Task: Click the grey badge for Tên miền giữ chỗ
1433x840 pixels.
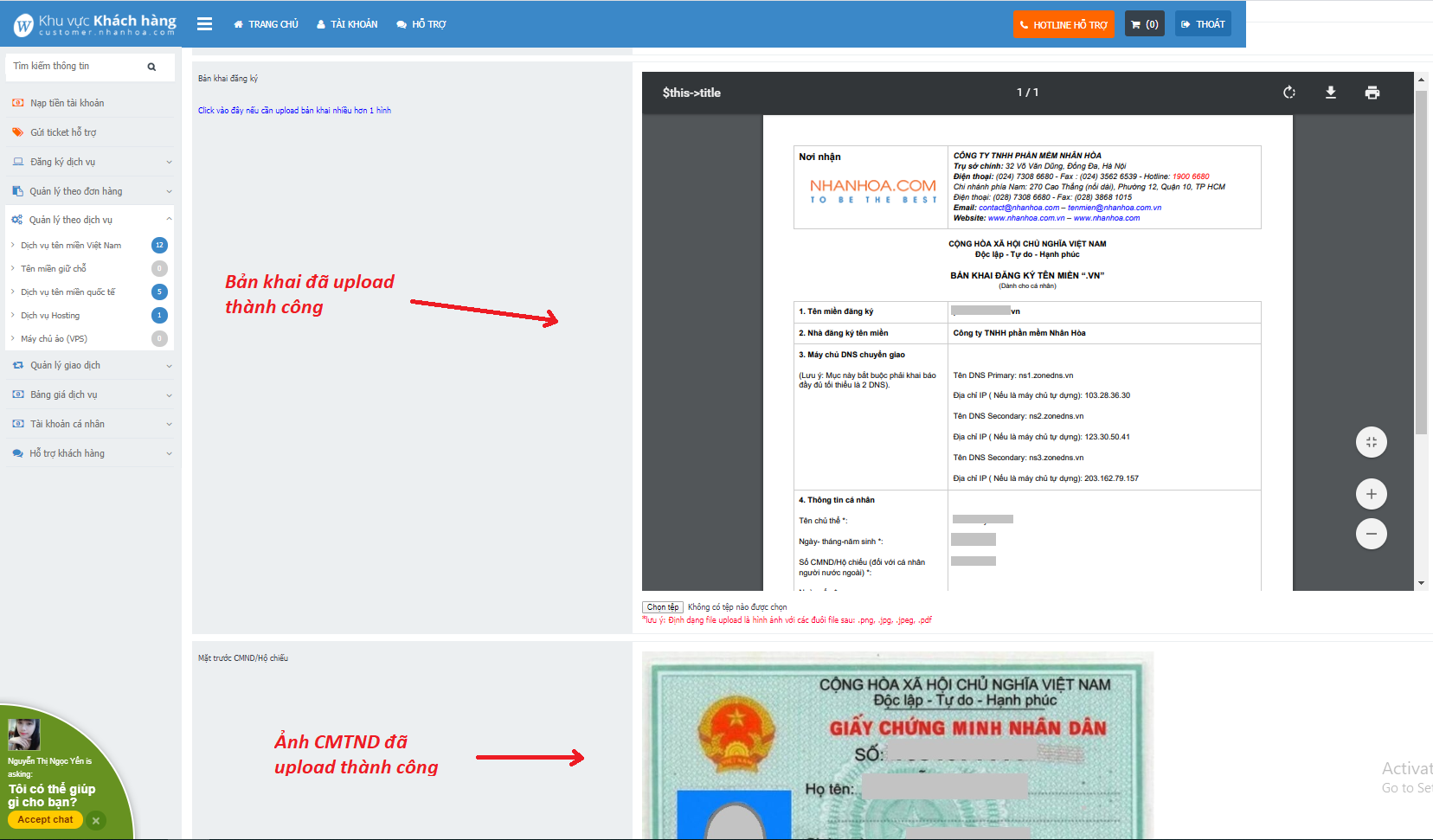Action: tap(159, 268)
